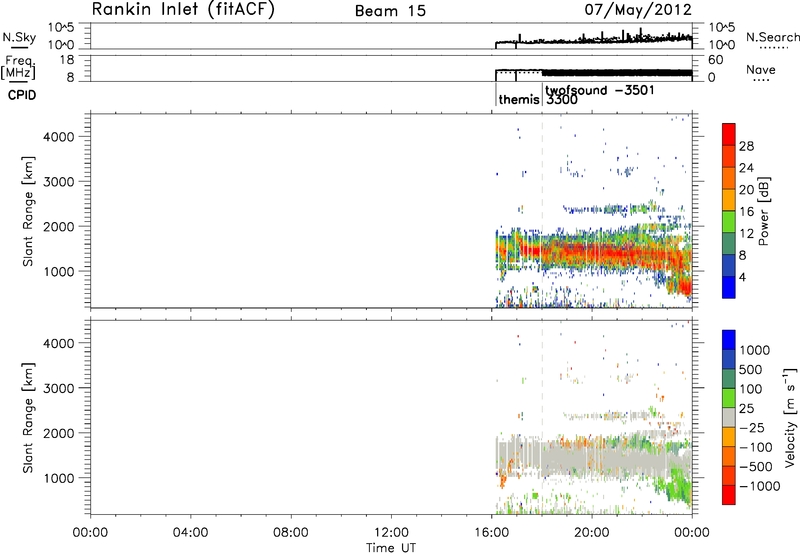Click the 'Freq. [MHz]' axis label

coord(19,67)
